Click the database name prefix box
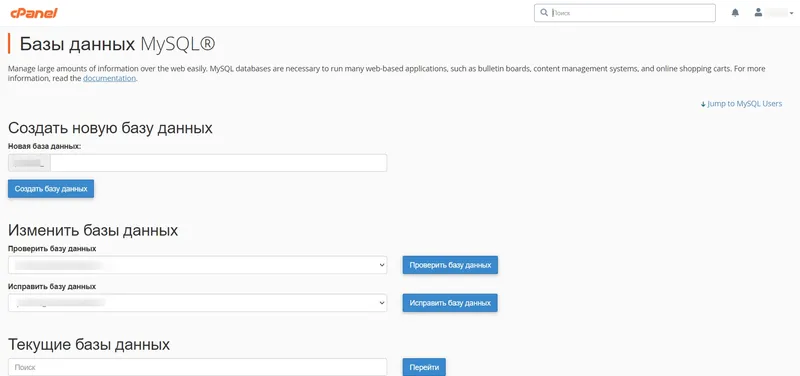This screenshot has height=376, width=800. click(29, 163)
